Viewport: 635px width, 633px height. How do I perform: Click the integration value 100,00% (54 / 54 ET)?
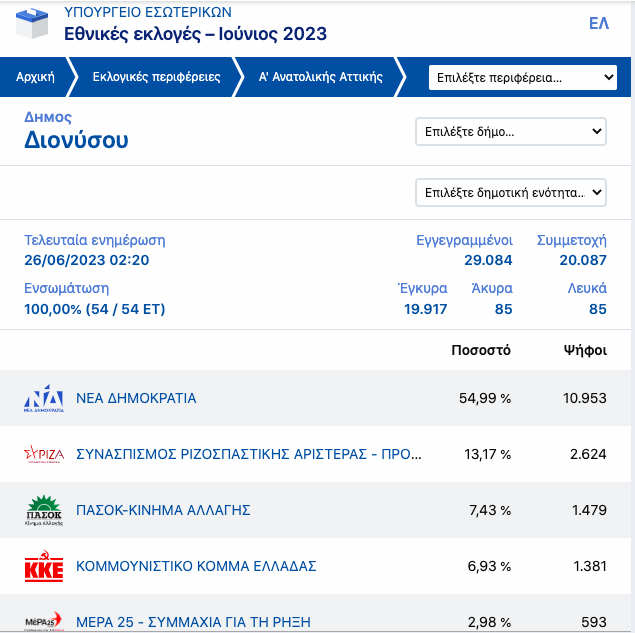[x=95, y=309]
